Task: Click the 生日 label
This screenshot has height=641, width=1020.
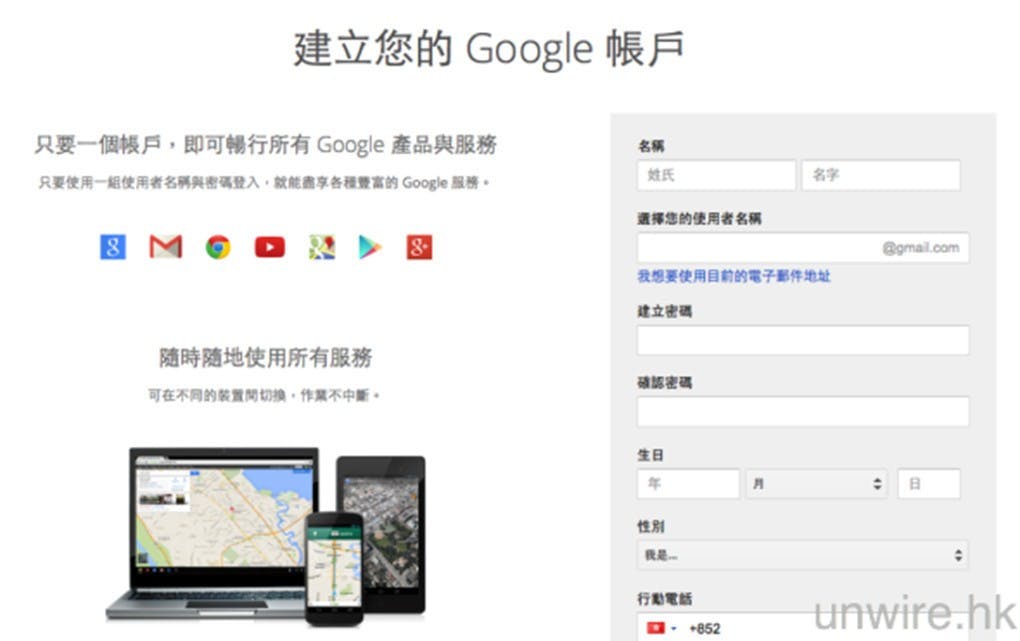Action: pos(650,455)
